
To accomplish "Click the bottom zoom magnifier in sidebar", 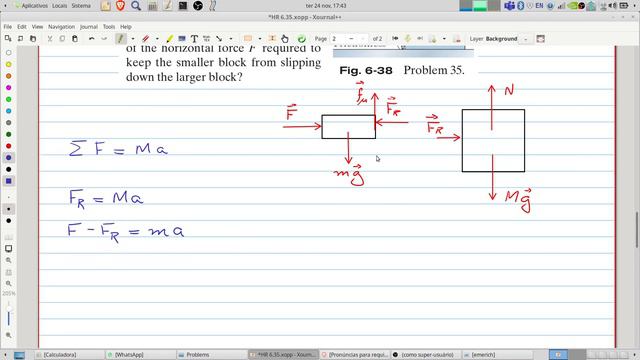I will tap(9, 335).
